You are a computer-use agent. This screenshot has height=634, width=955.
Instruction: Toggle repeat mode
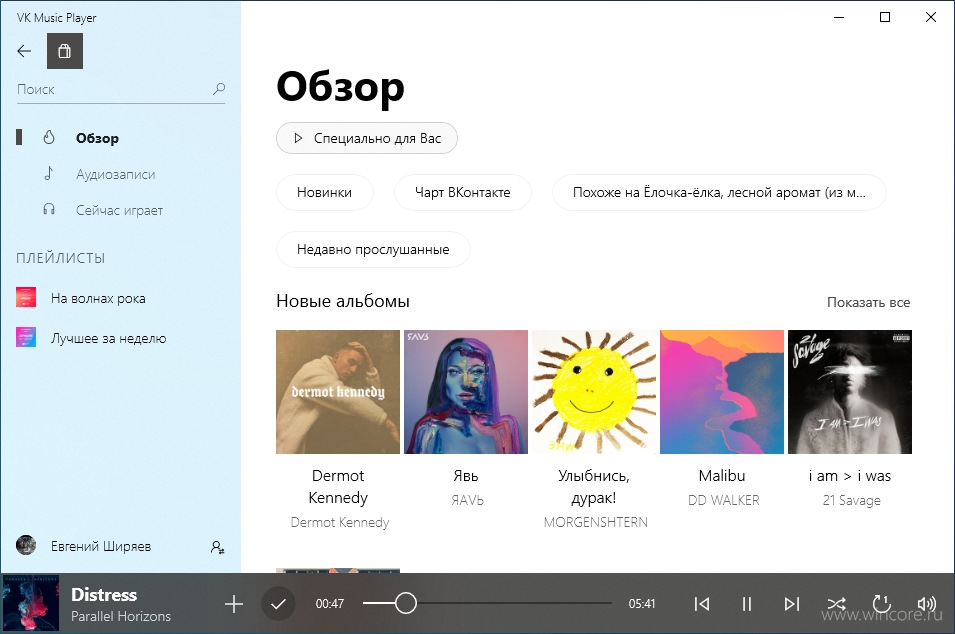click(x=881, y=604)
